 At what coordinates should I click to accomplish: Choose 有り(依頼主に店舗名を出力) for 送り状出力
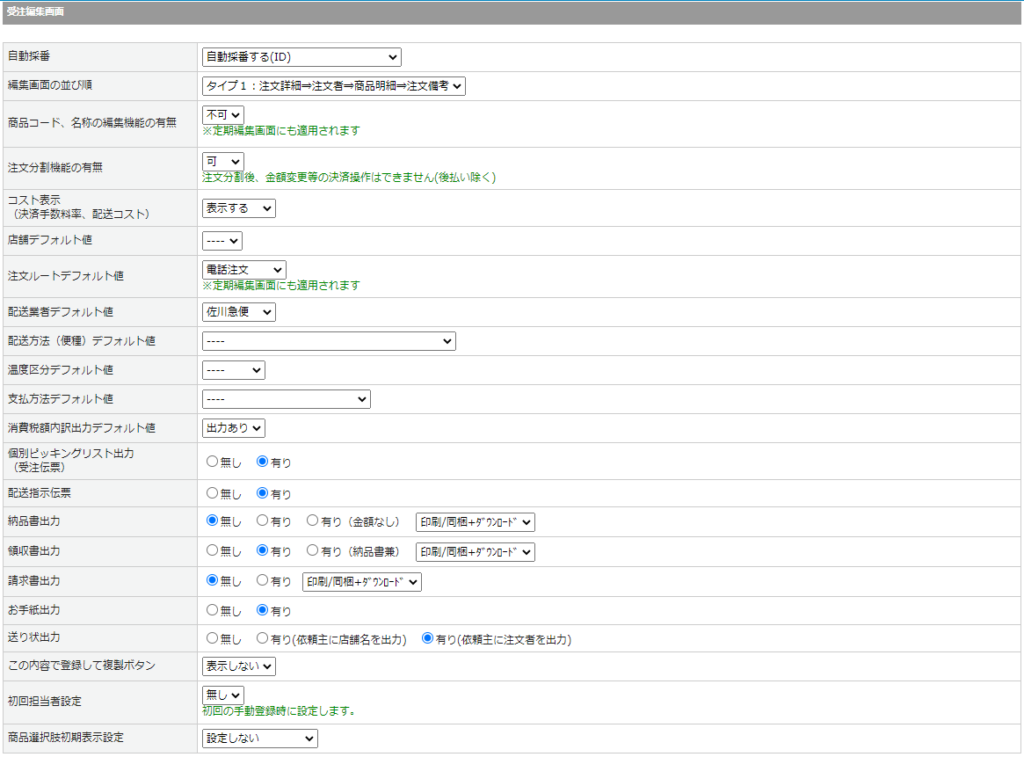[x=263, y=639]
